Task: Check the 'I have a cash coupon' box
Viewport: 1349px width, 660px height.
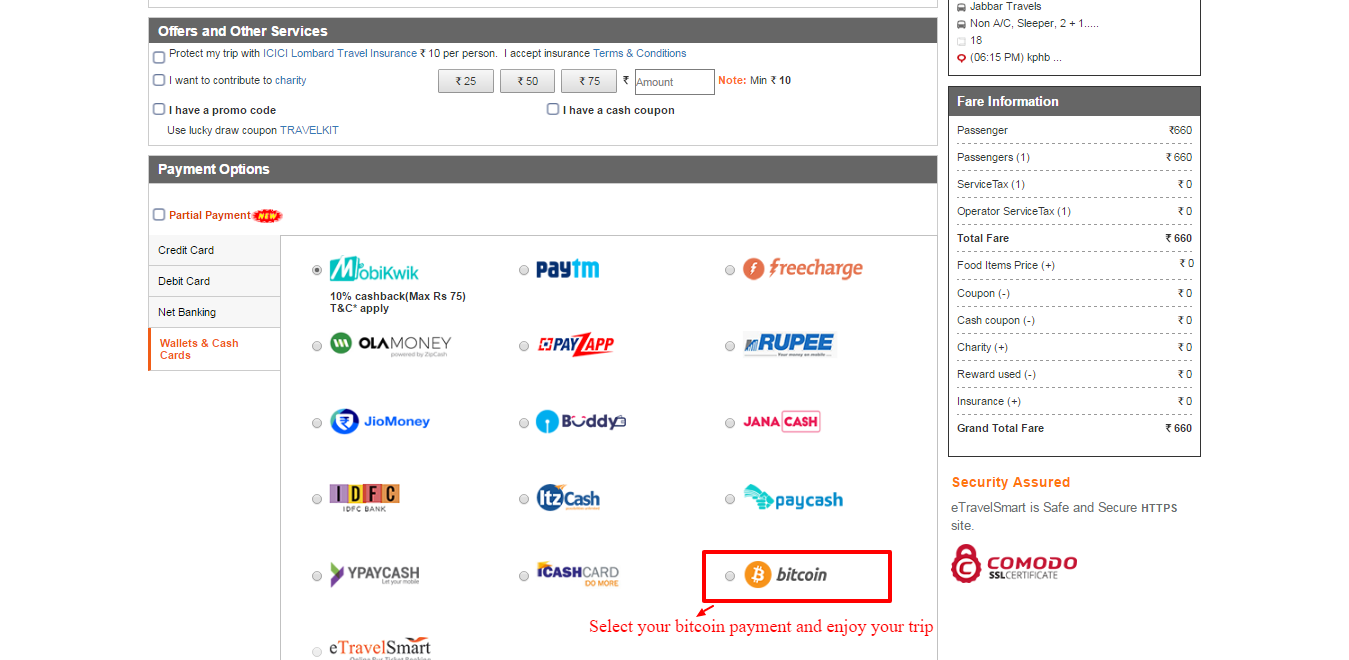Action: click(553, 109)
